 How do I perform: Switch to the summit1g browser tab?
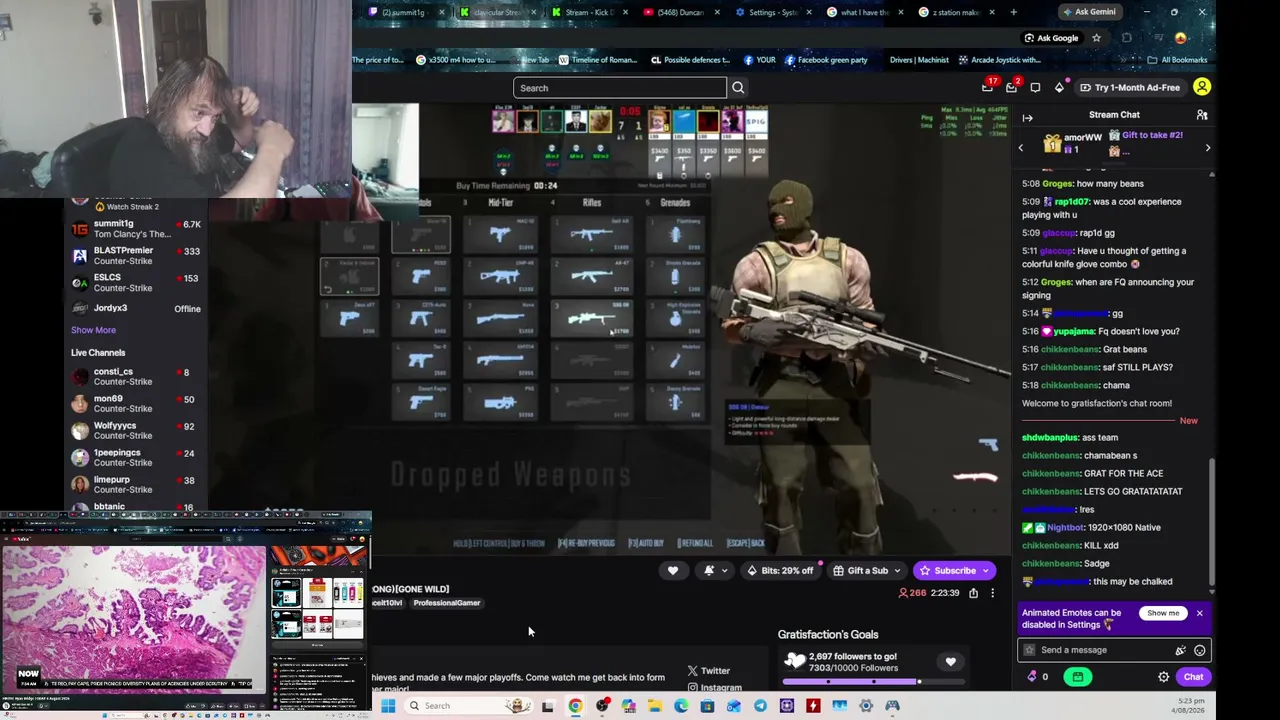[x=406, y=12]
